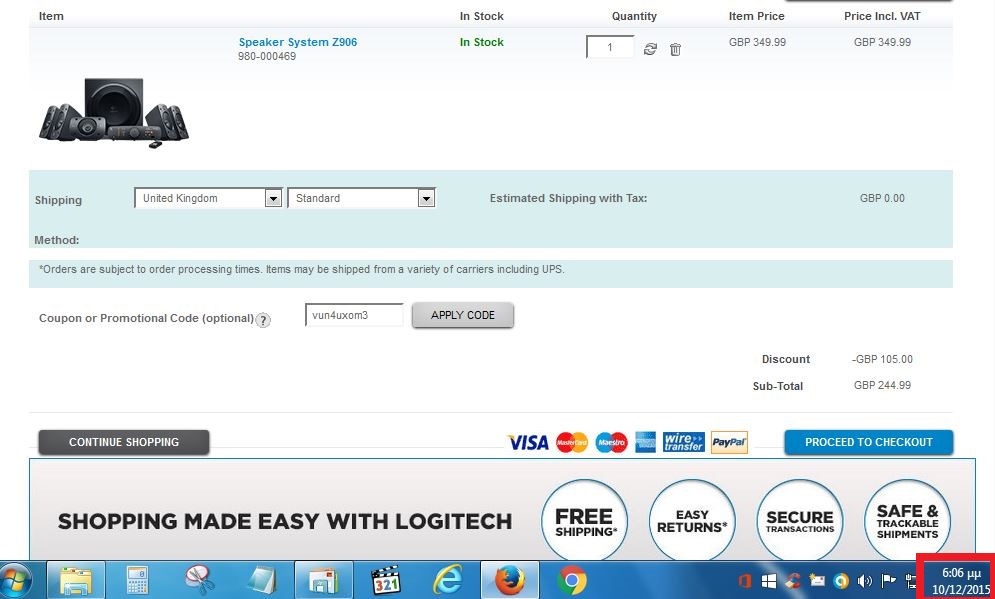
Task: Open Windows Explorer from taskbar
Action: (x=76, y=581)
